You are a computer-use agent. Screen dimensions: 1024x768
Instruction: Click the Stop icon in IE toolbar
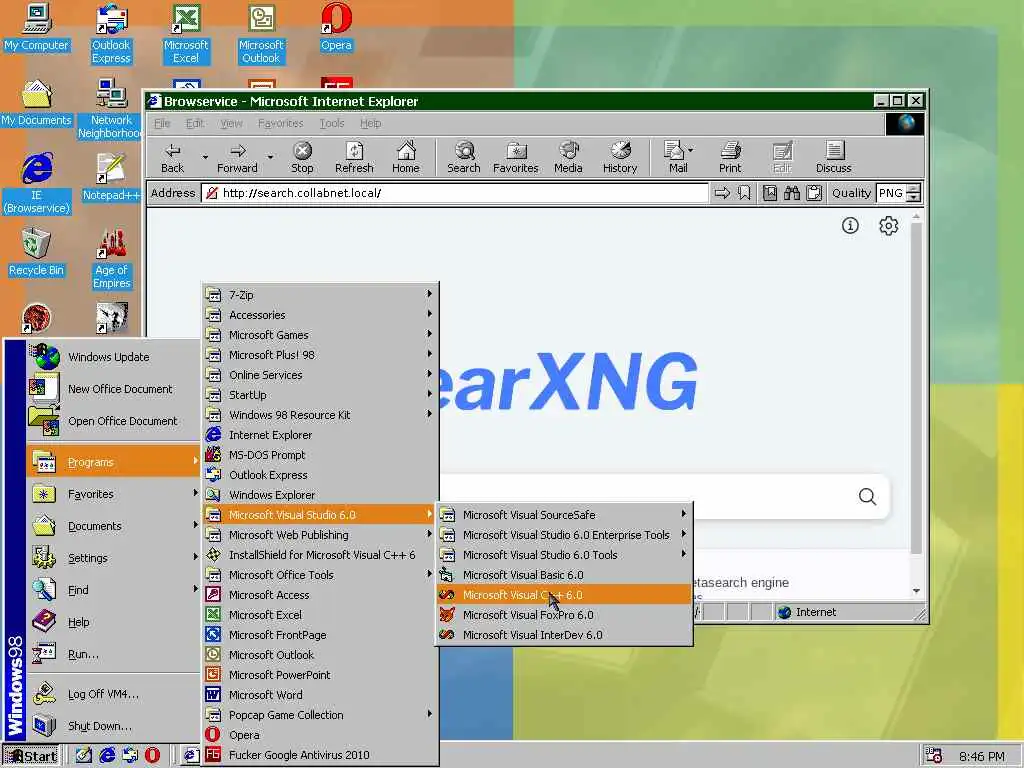tap(302, 158)
